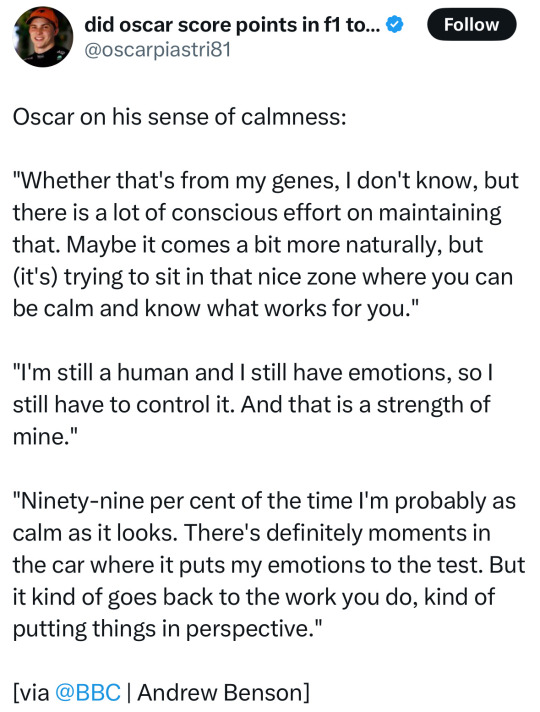This screenshot has width=540, height=712.
Task: Visit the @BBC mention link
Action: pyautogui.click(x=88, y=692)
